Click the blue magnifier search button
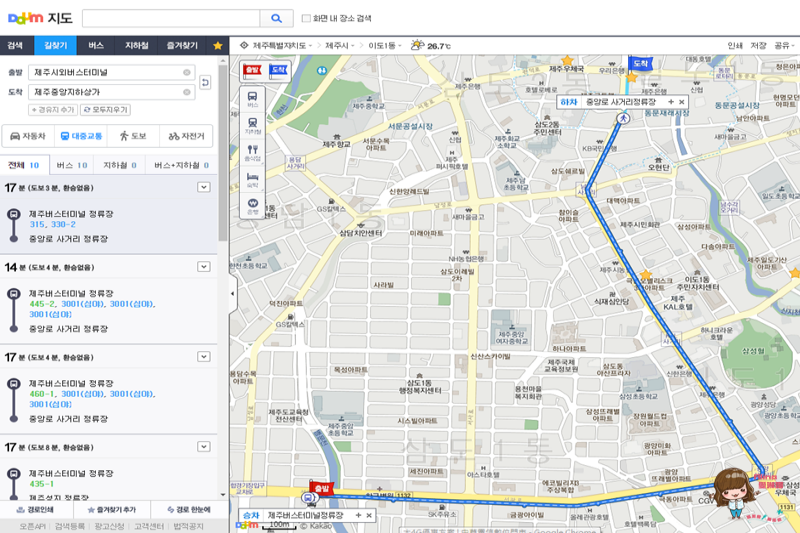This screenshot has height=533, width=800. (x=276, y=18)
